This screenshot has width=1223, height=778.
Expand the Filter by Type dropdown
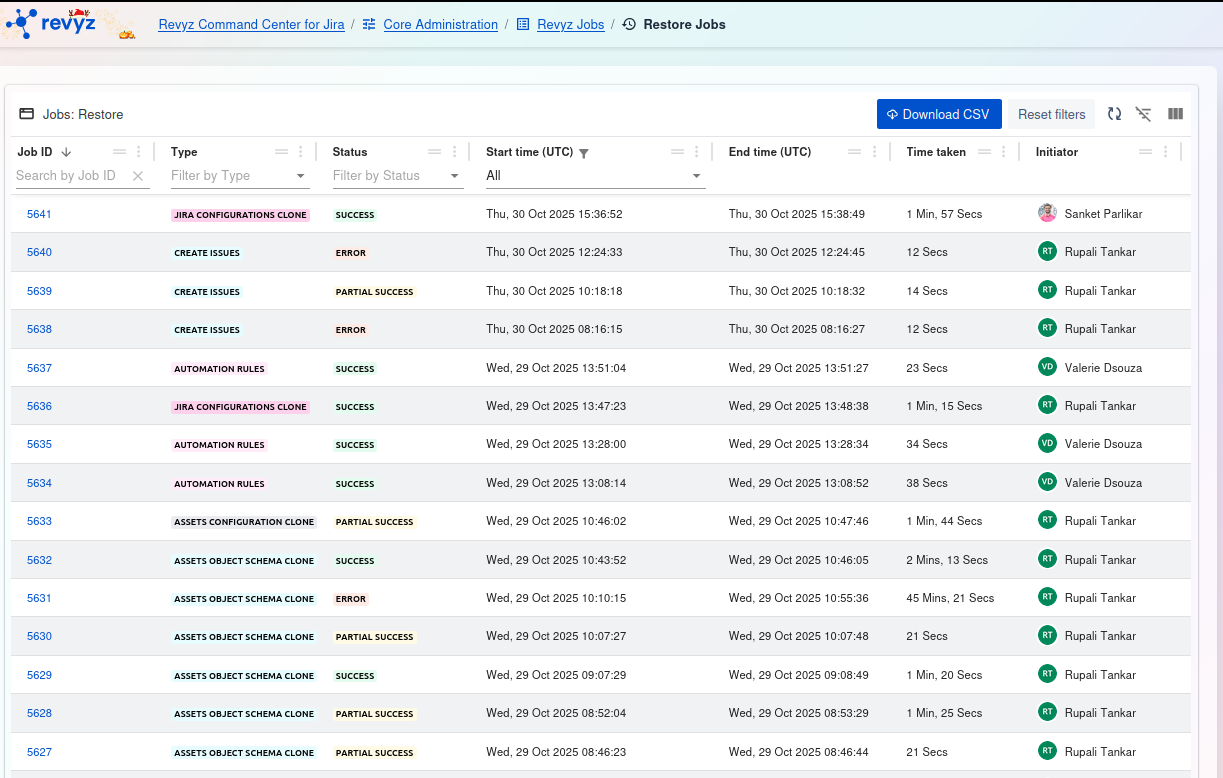coord(301,176)
